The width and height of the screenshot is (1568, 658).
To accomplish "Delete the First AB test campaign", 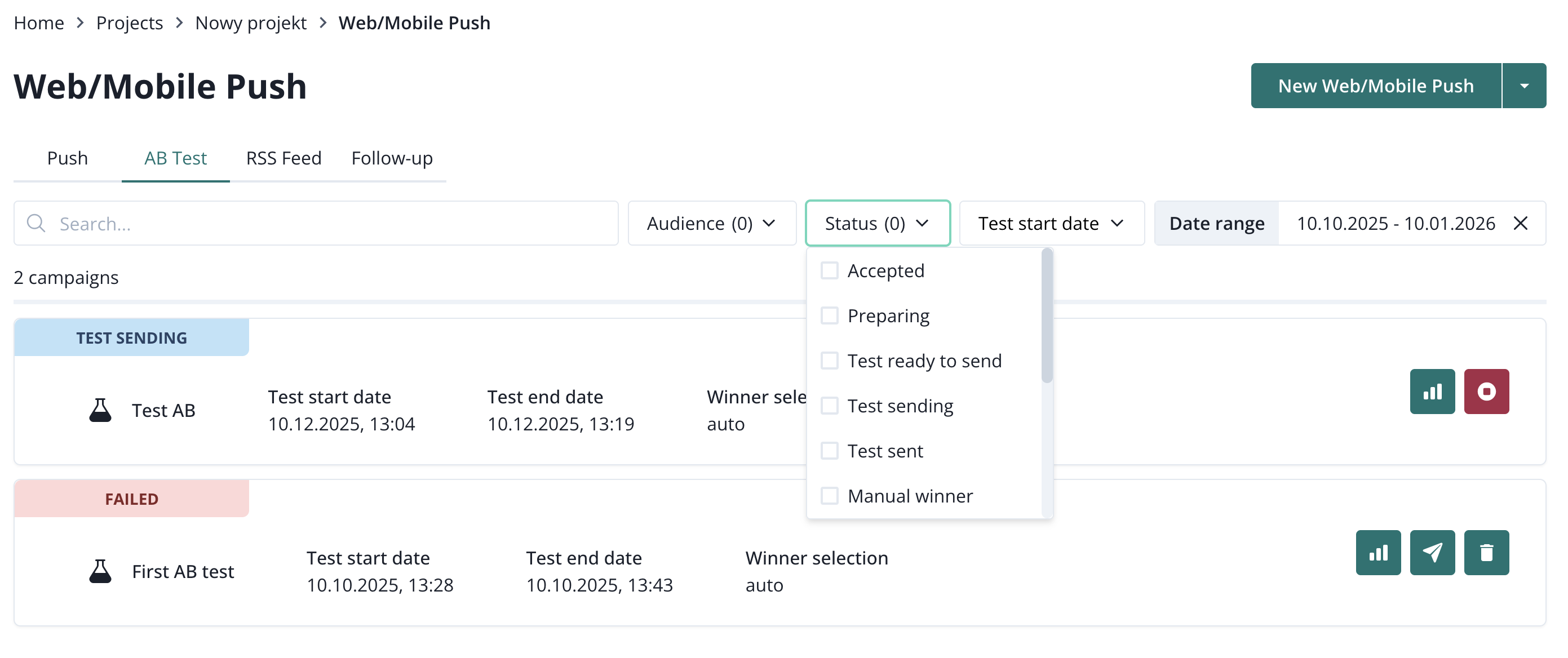I will [1486, 552].
